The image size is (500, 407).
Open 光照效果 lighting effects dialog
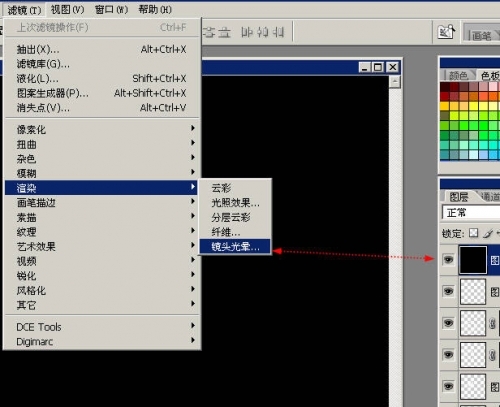coord(235,203)
